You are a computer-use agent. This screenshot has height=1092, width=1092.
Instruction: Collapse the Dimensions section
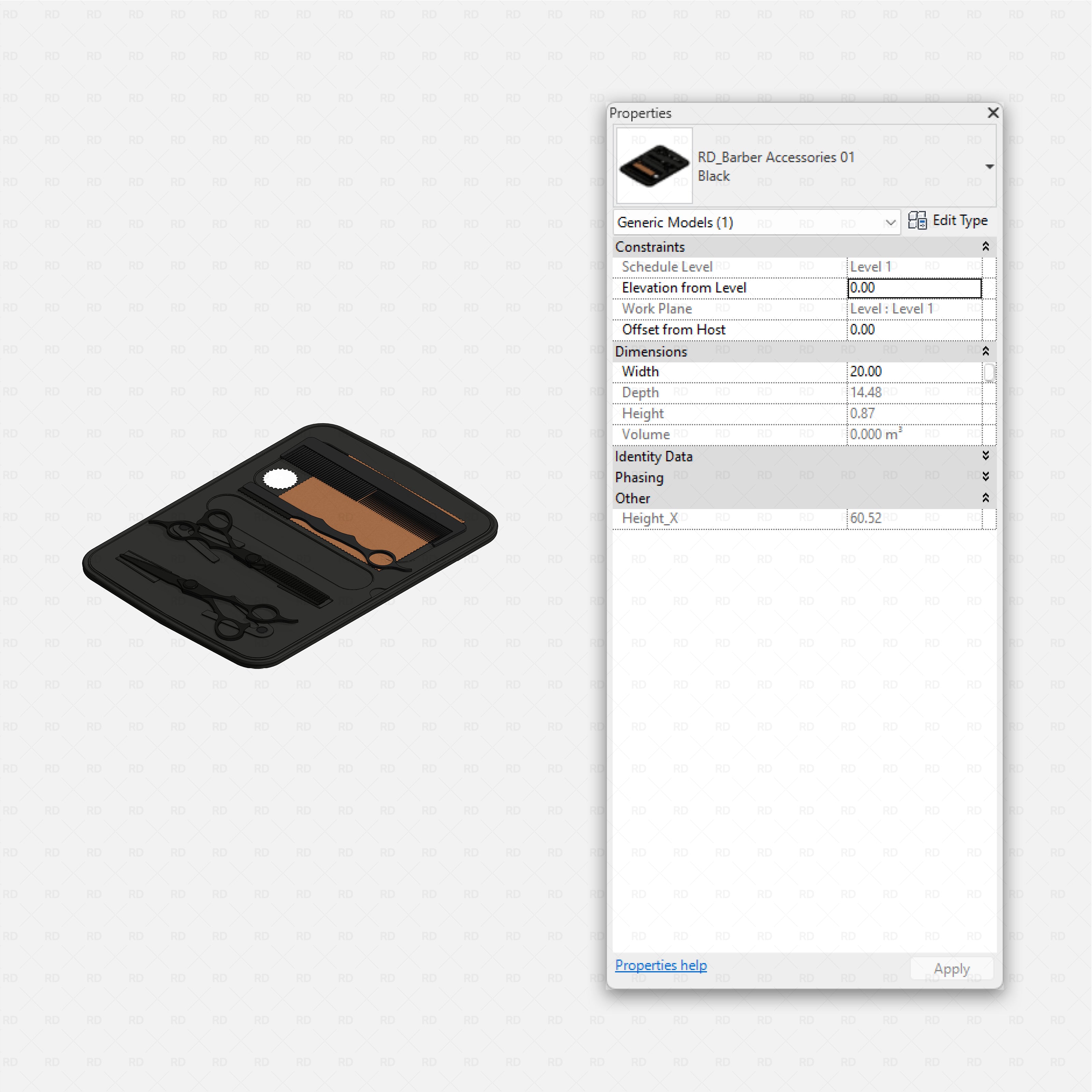click(x=986, y=351)
